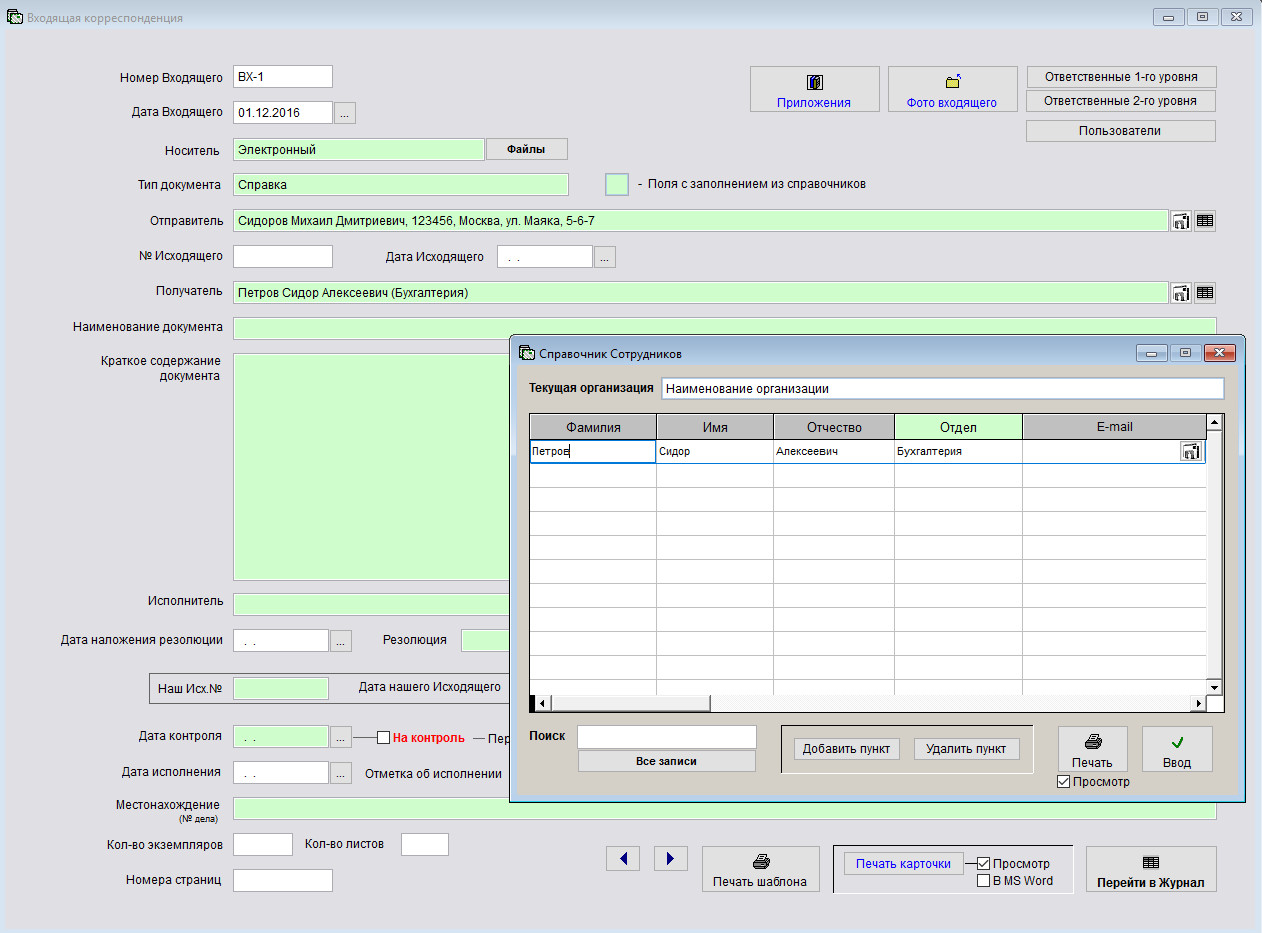The width and height of the screenshot is (1262, 933).
Task: Enable the На контроль checkbox
Action: click(x=383, y=738)
